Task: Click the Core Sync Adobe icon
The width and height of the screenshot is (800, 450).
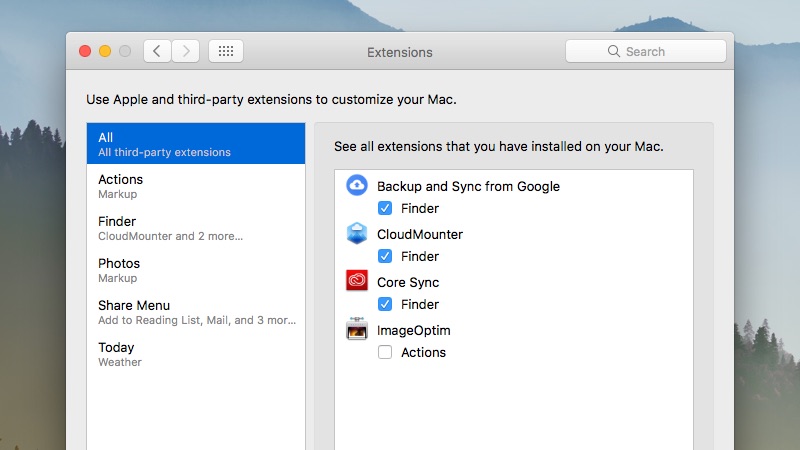Action: point(357,282)
